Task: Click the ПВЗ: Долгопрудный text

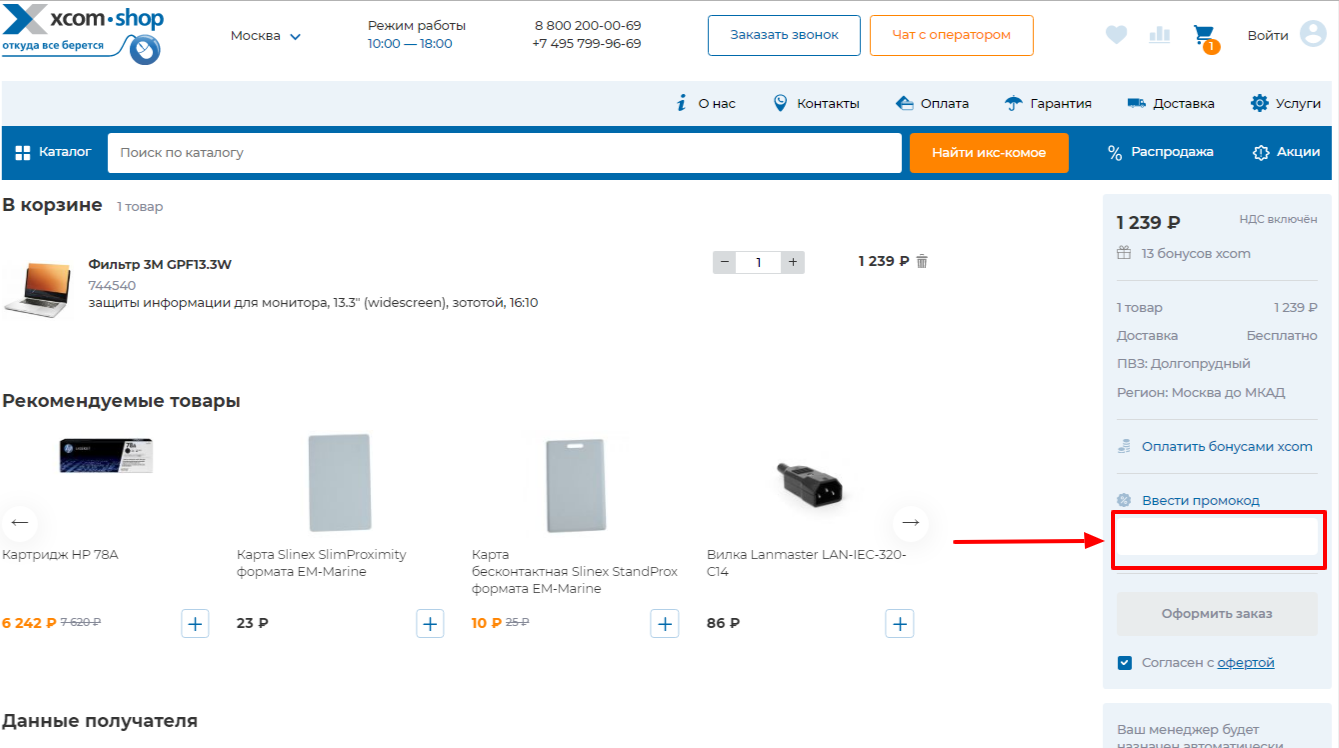Action: (1183, 364)
